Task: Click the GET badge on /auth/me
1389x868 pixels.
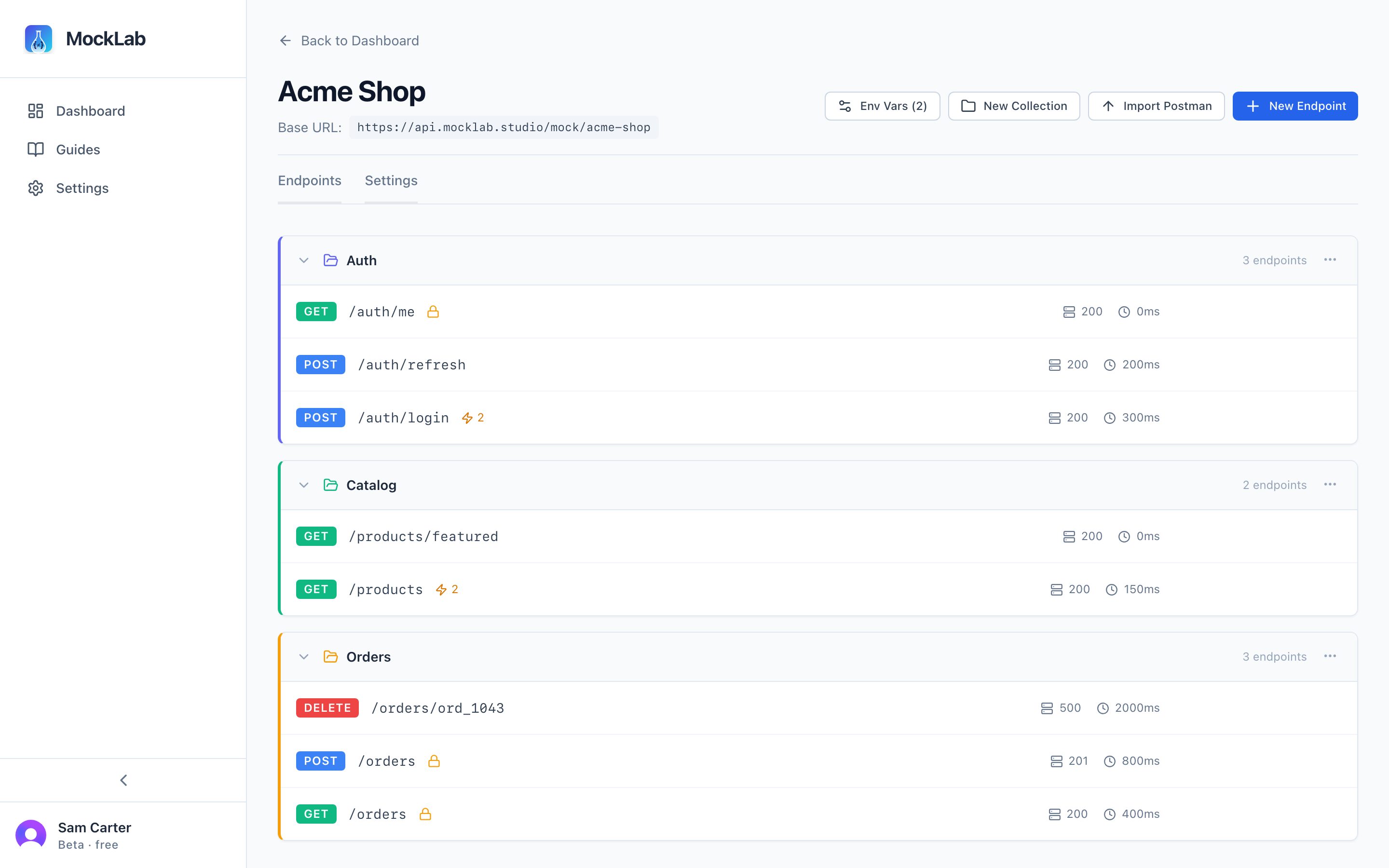Action: [x=316, y=312]
